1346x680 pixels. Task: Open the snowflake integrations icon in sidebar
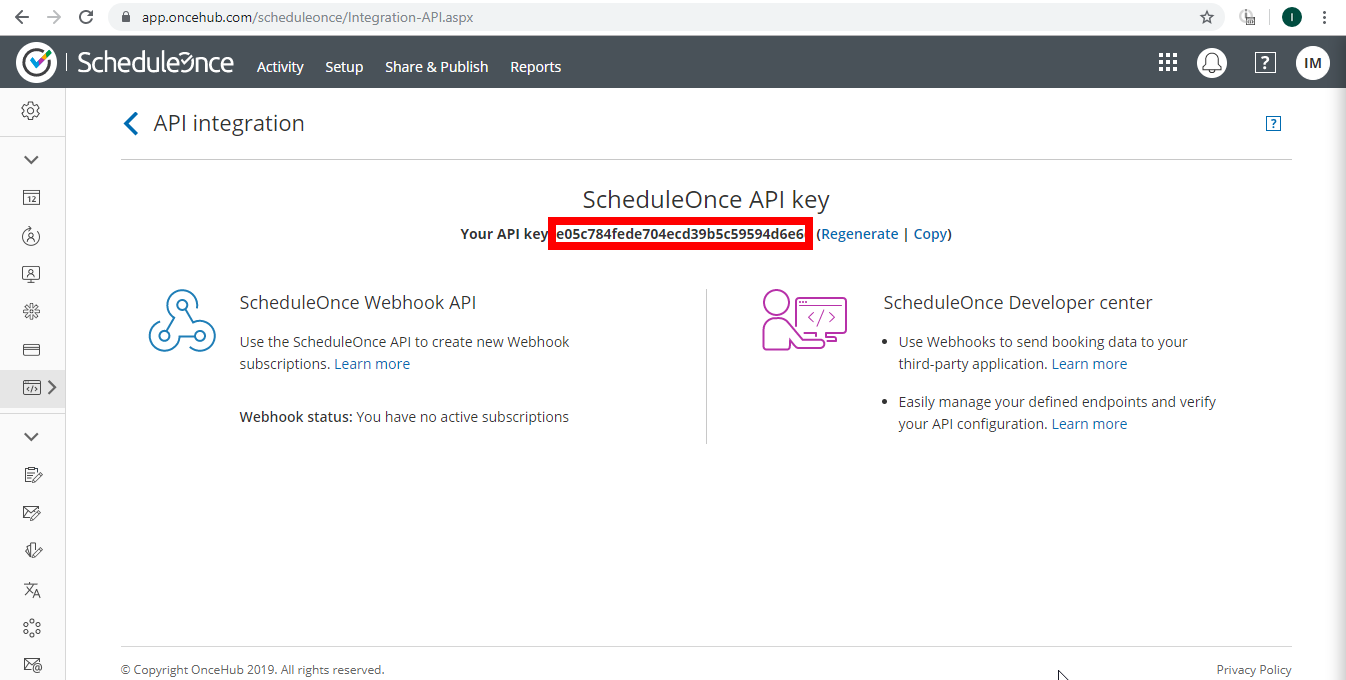[32, 312]
